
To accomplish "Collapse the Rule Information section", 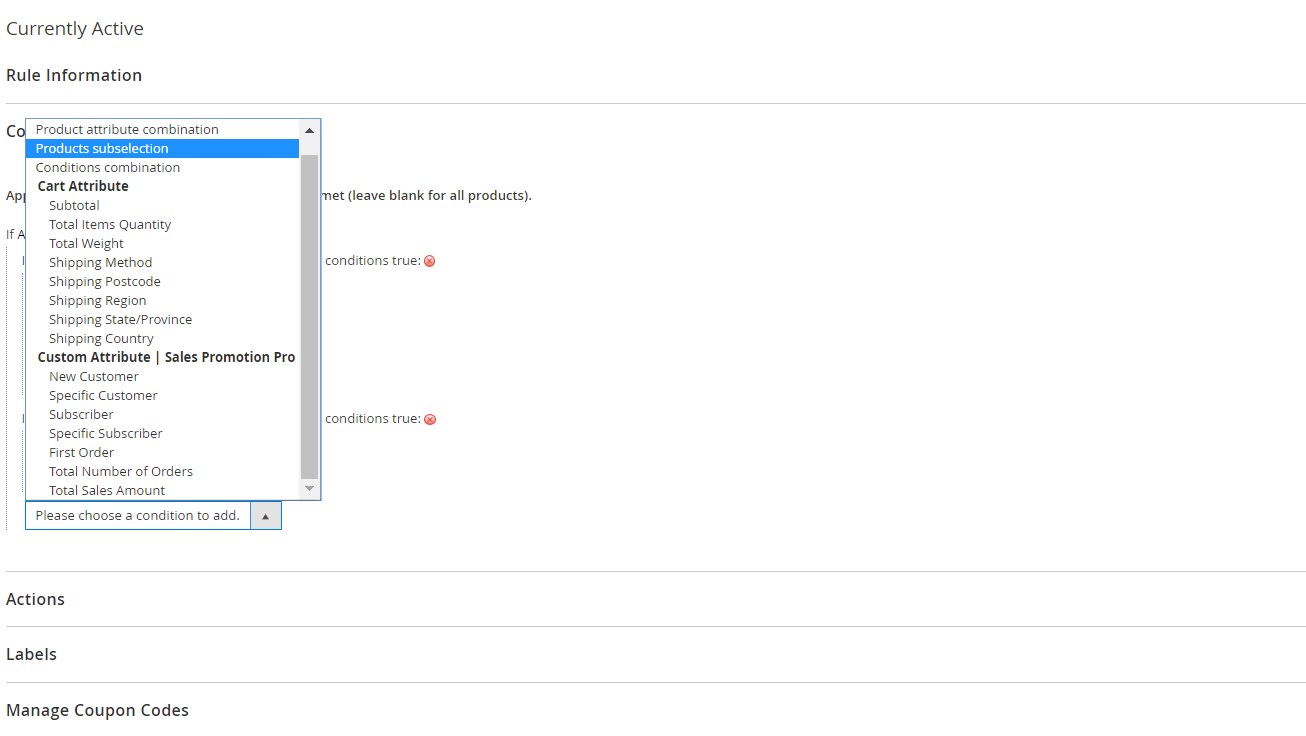I will [74, 75].
